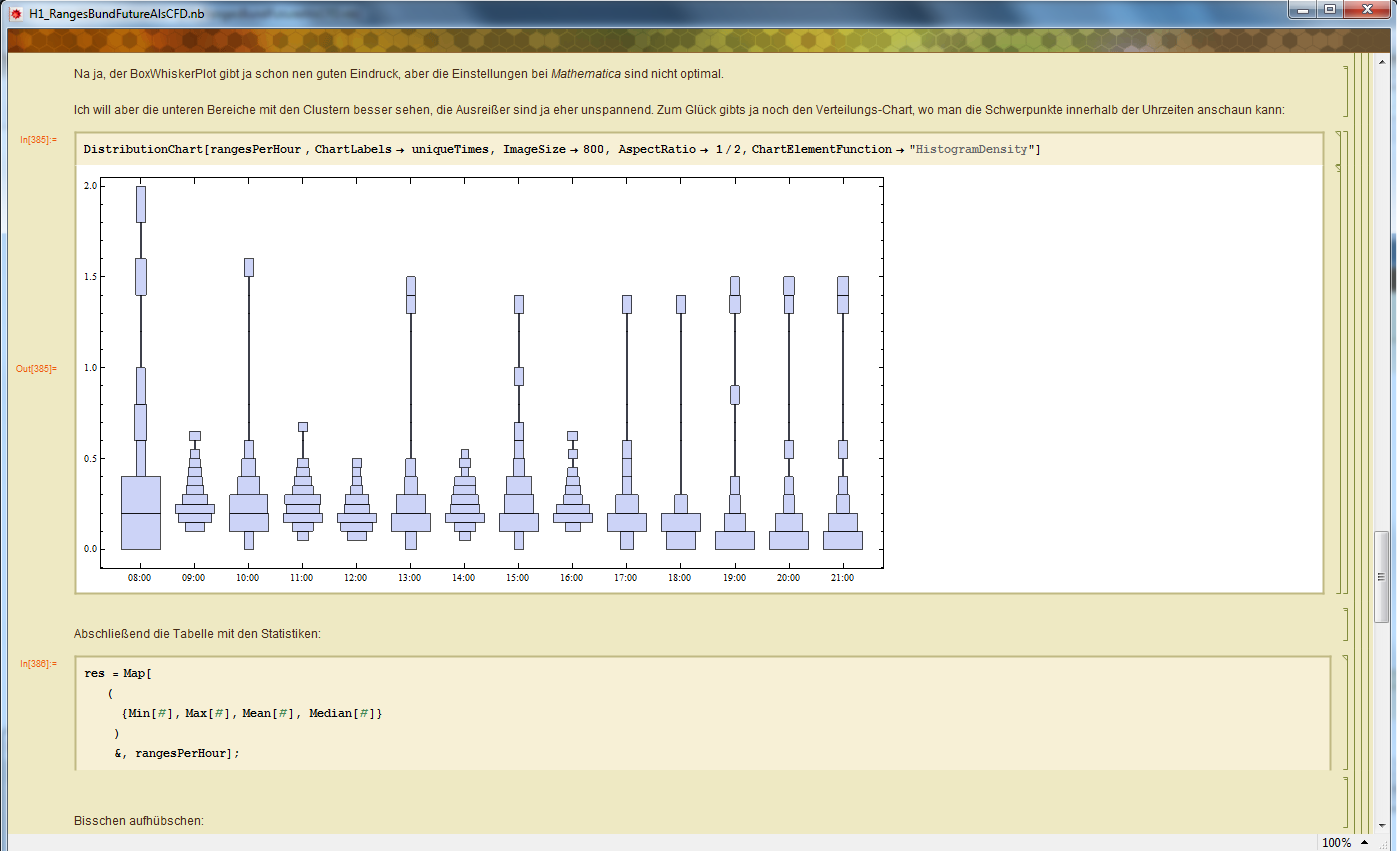Click the Out[385] cell label
The image size is (1397, 851).
[x=36, y=368]
